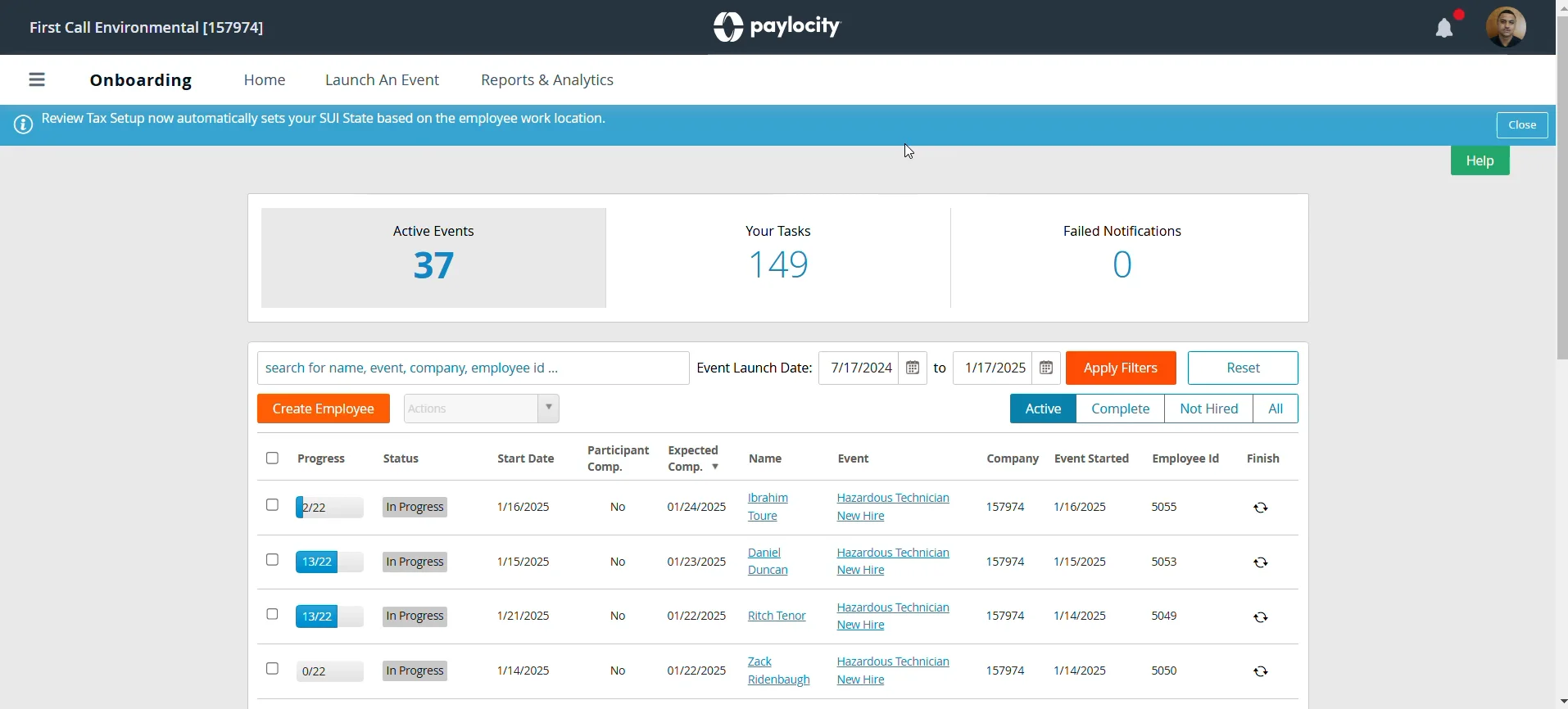Open calendar for 1/17/2025 end date
This screenshot has height=709, width=1568.
click(1046, 368)
